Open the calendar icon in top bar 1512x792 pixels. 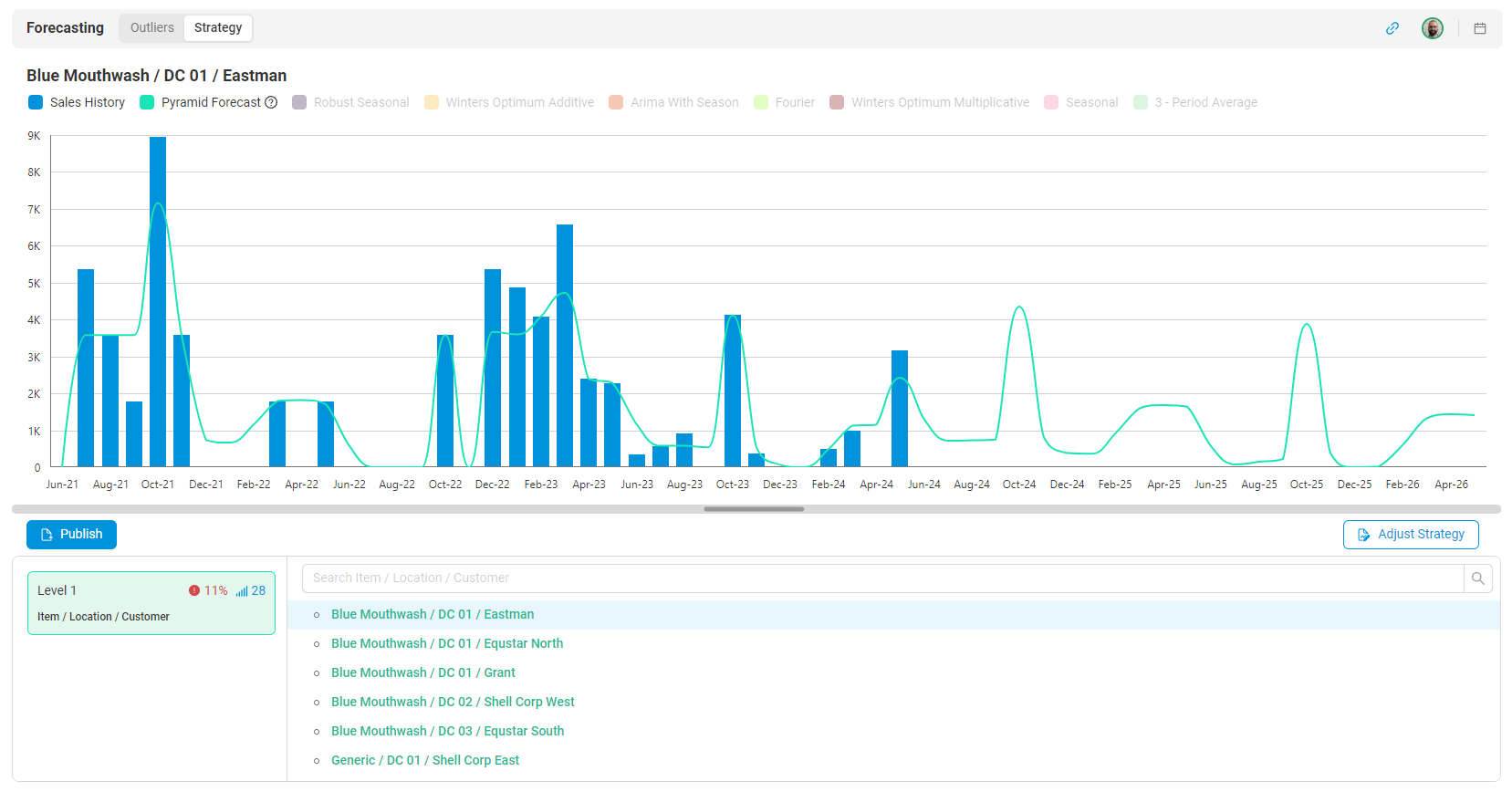coord(1480,28)
